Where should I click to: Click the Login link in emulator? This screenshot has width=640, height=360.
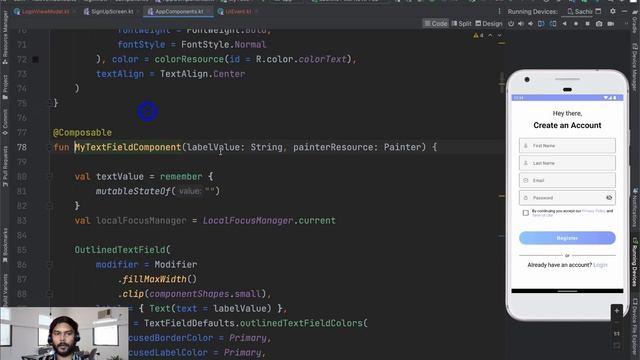coord(600,265)
